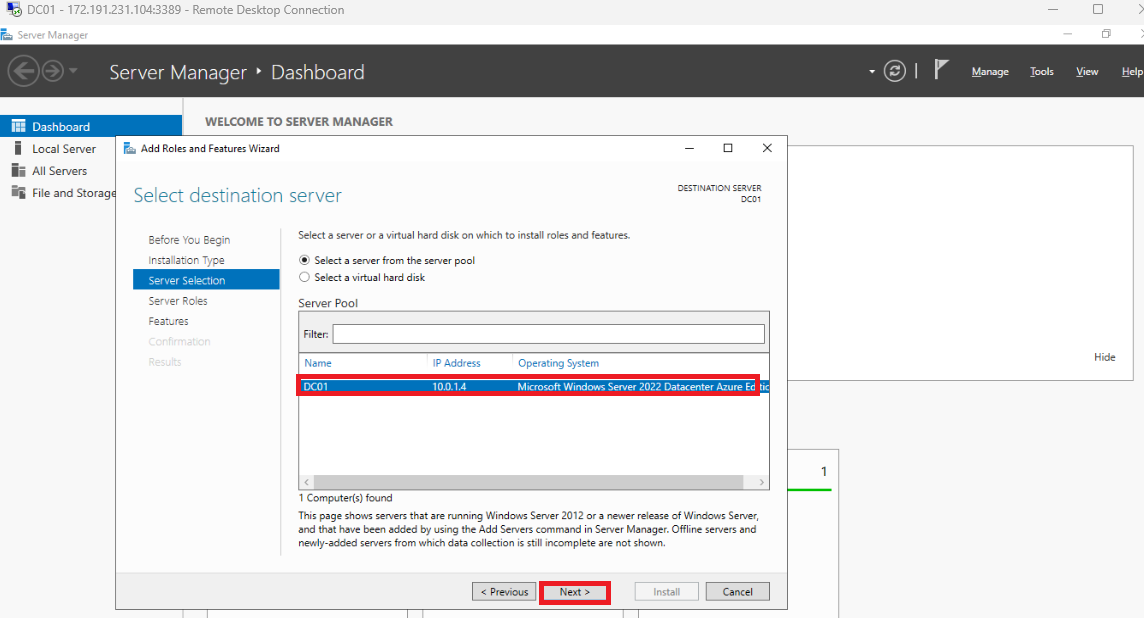Image resolution: width=1144 pixels, height=618 pixels.
Task: Go to Server Selection step
Action: point(206,280)
